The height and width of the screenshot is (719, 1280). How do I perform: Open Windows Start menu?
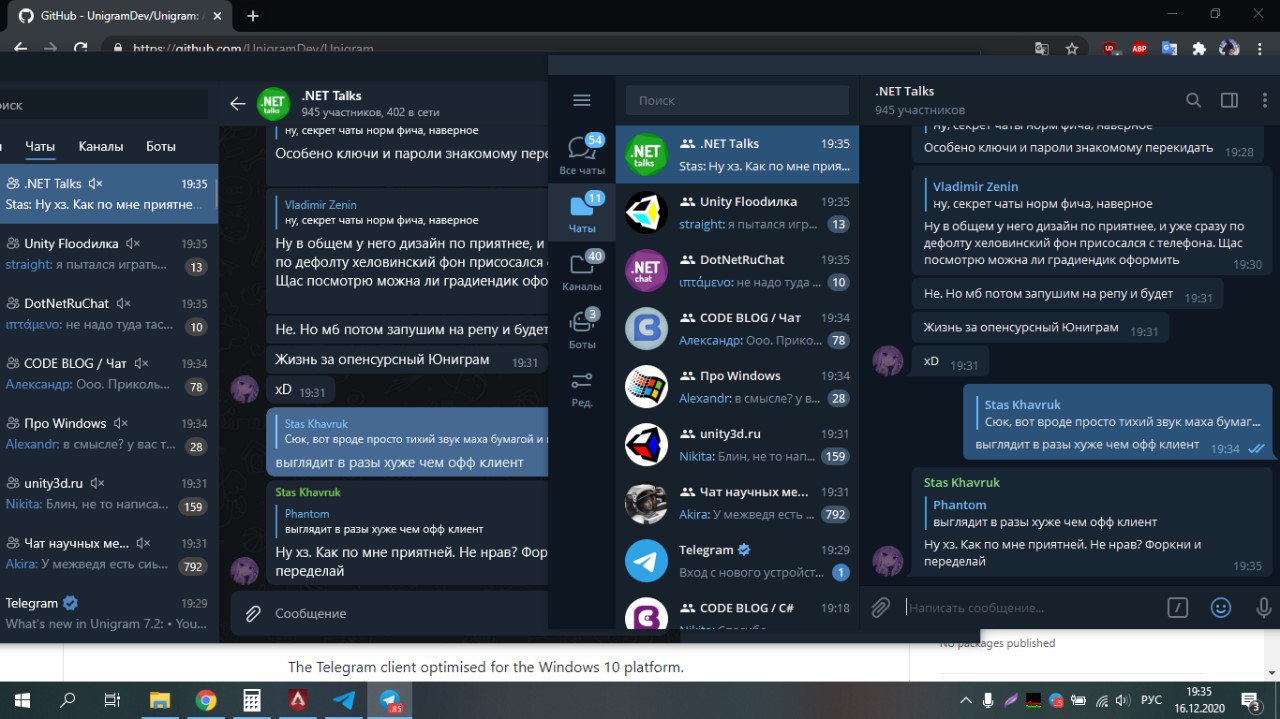coord(21,700)
